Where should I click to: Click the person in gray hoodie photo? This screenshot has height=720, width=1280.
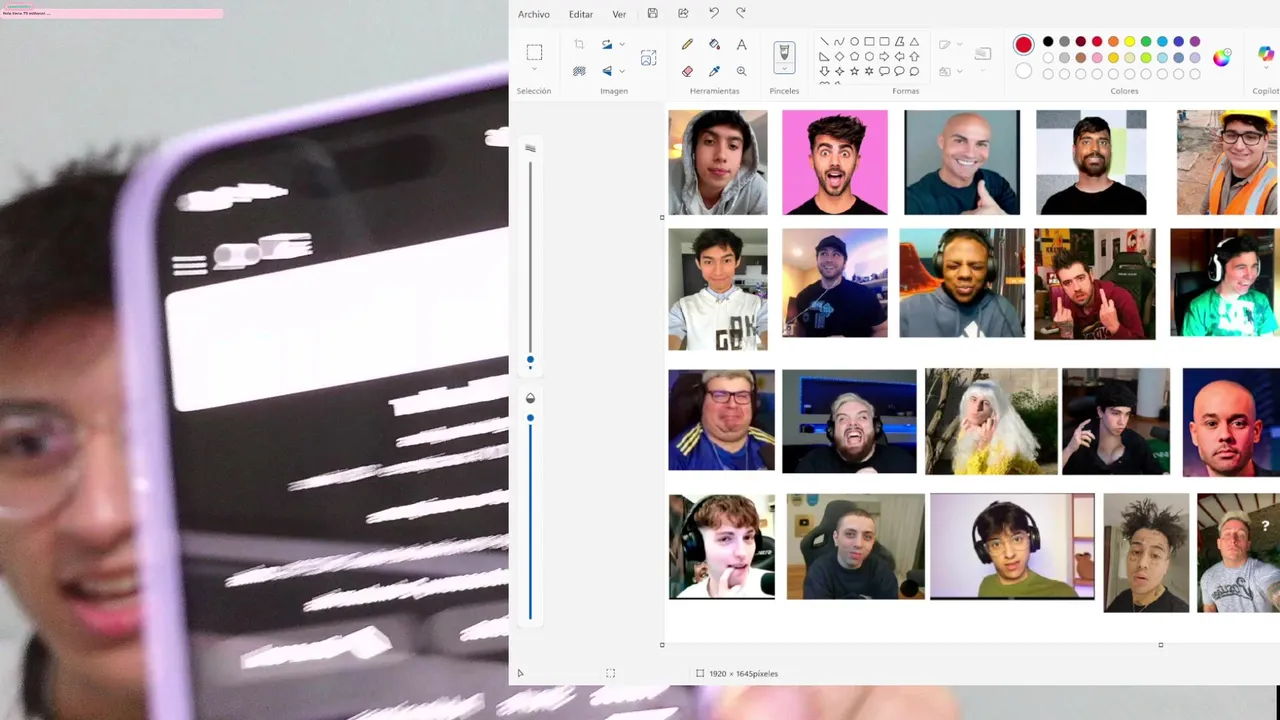click(718, 162)
